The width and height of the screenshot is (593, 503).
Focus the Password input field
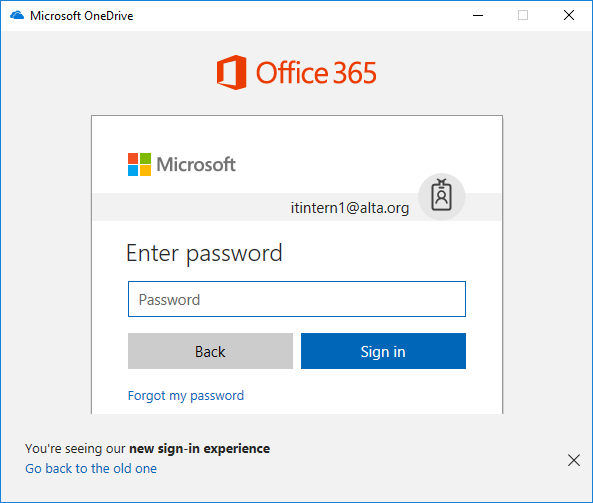(297, 299)
